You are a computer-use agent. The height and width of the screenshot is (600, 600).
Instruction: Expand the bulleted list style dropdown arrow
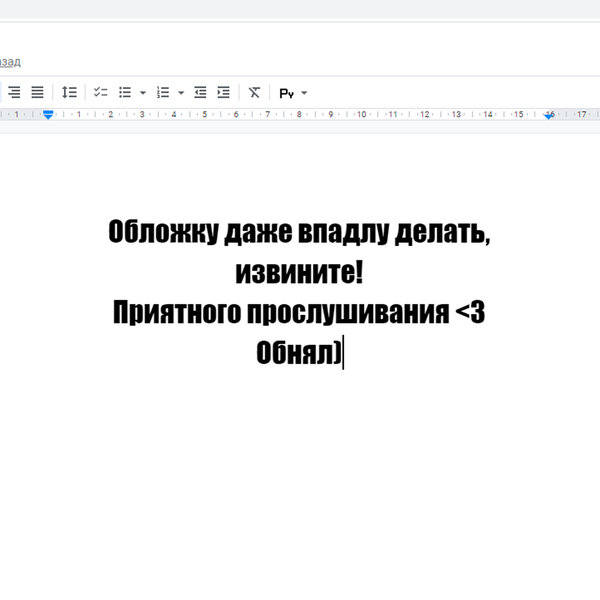click(143, 92)
